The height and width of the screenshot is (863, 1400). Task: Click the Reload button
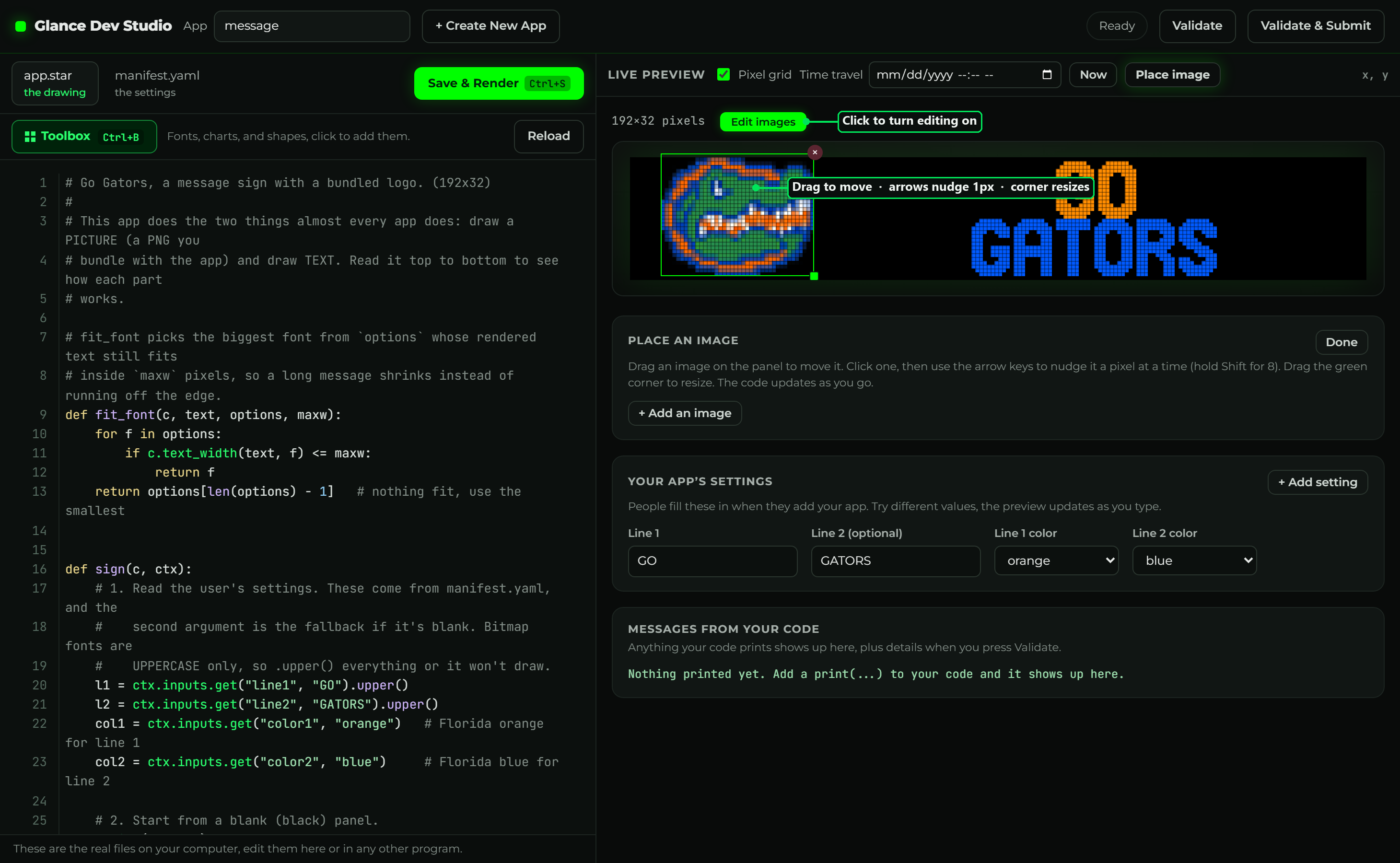pos(548,137)
